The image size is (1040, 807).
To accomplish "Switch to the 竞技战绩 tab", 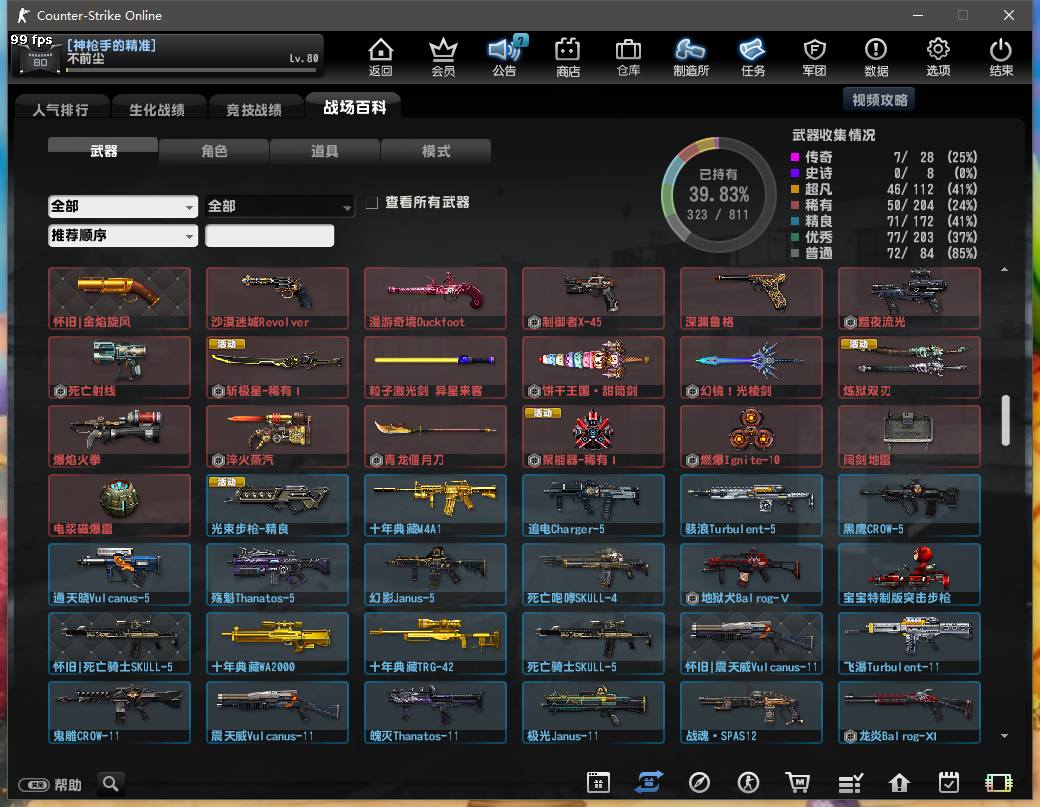I will click(254, 109).
